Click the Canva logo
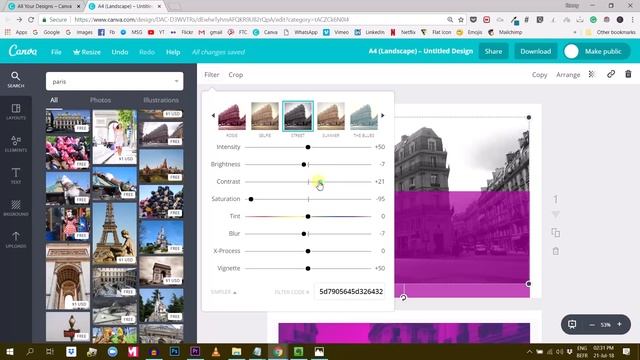The width and height of the screenshot is (640, 360). pyautogui.click(x=23, y=51)
